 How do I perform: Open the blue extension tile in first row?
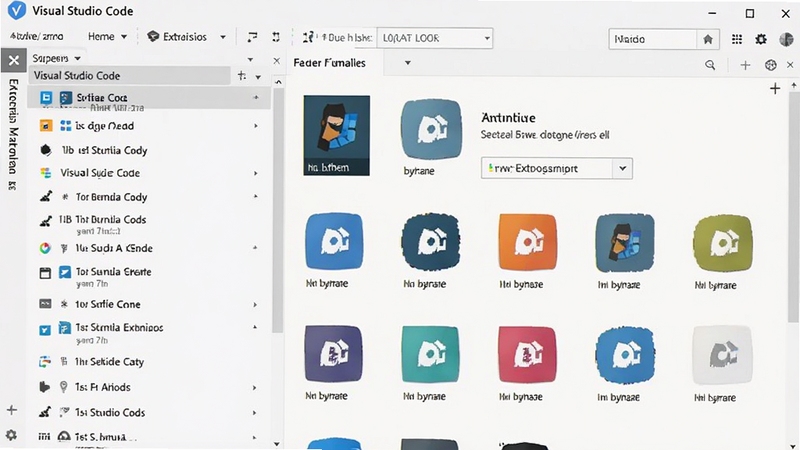tap(334, 241)
